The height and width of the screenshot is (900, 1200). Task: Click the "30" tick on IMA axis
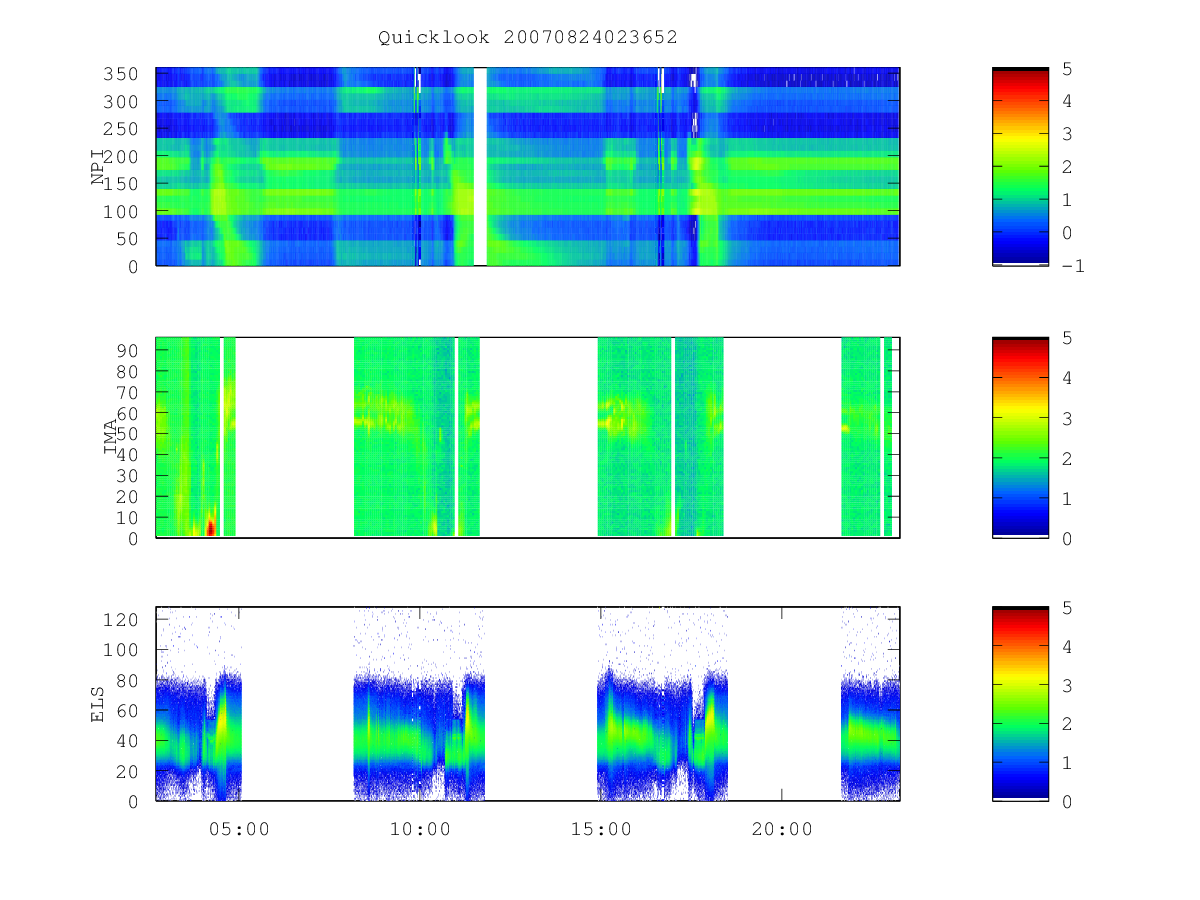128,475
